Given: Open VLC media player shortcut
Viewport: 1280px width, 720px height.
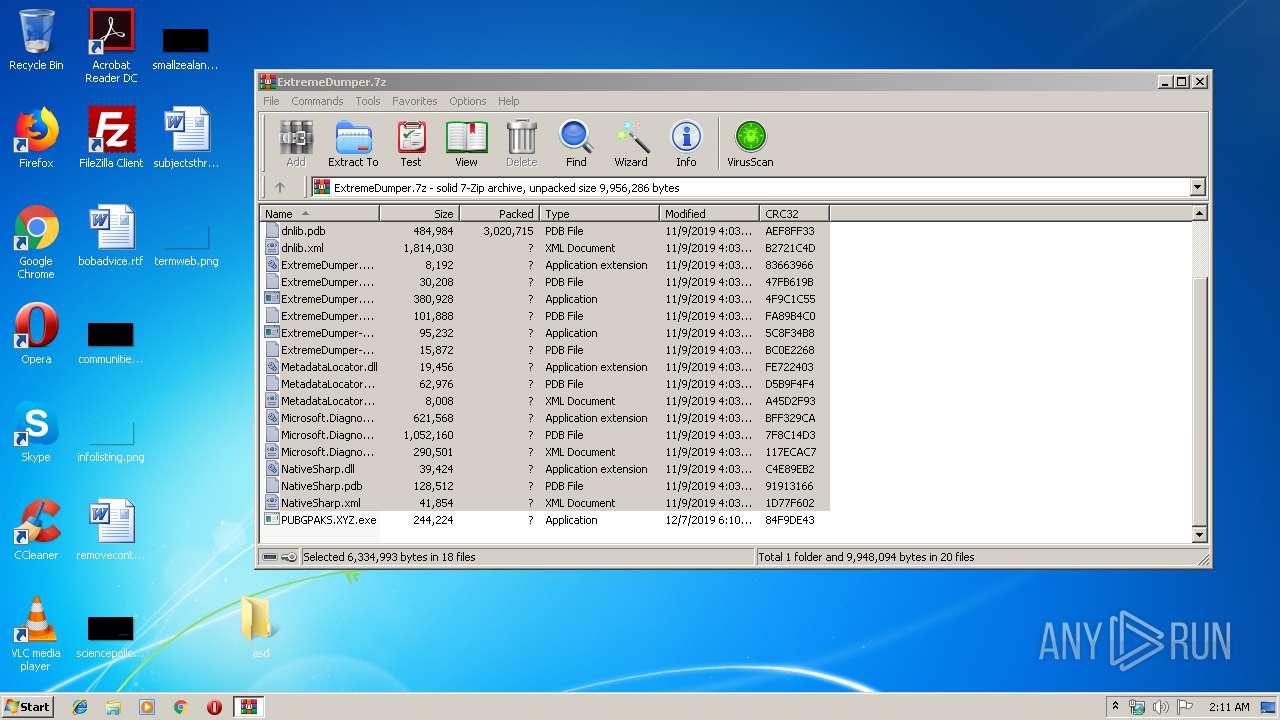Looking at the screenshot, I should (36, 634).
